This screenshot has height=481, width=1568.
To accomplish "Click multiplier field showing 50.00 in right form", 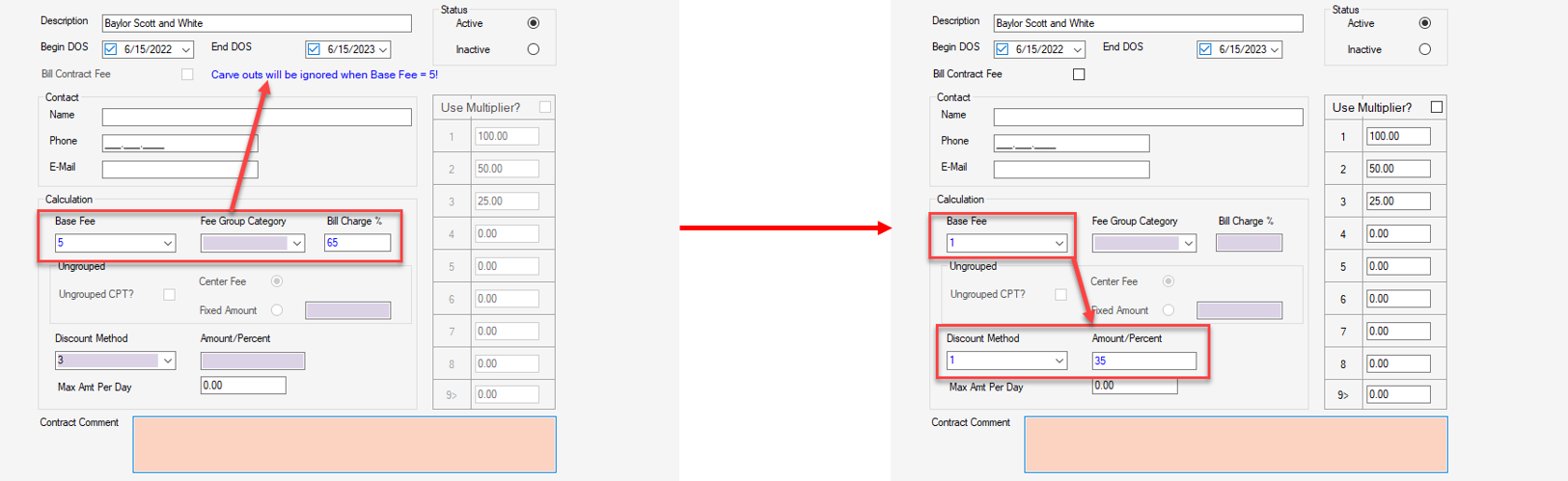I will [1397, 169].
